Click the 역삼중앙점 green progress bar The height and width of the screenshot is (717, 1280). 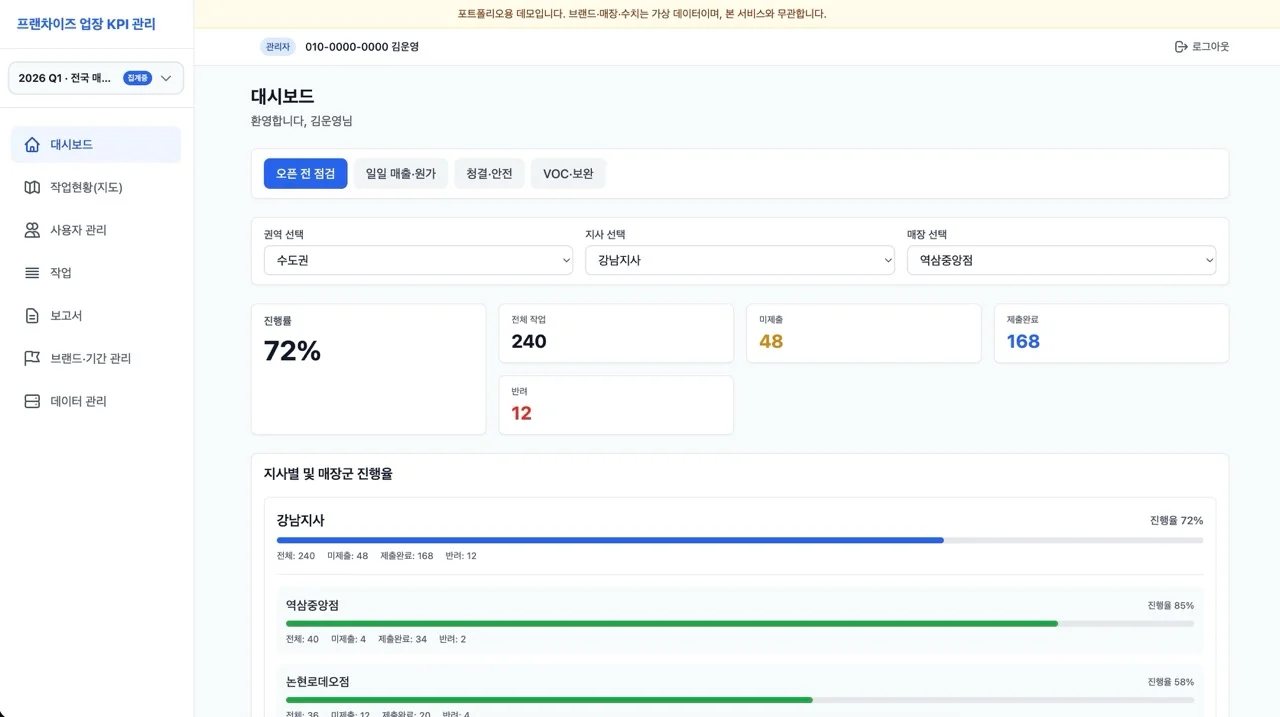tap(740, 623)
